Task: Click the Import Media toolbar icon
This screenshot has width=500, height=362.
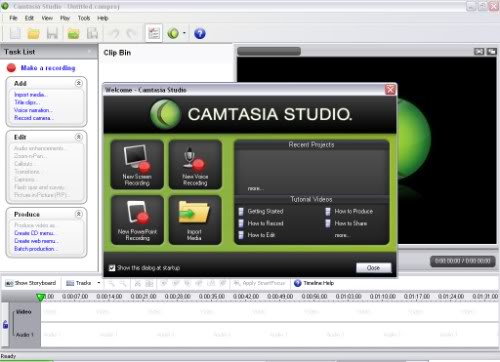Action: pyautogui.click(x=73, y=33)
